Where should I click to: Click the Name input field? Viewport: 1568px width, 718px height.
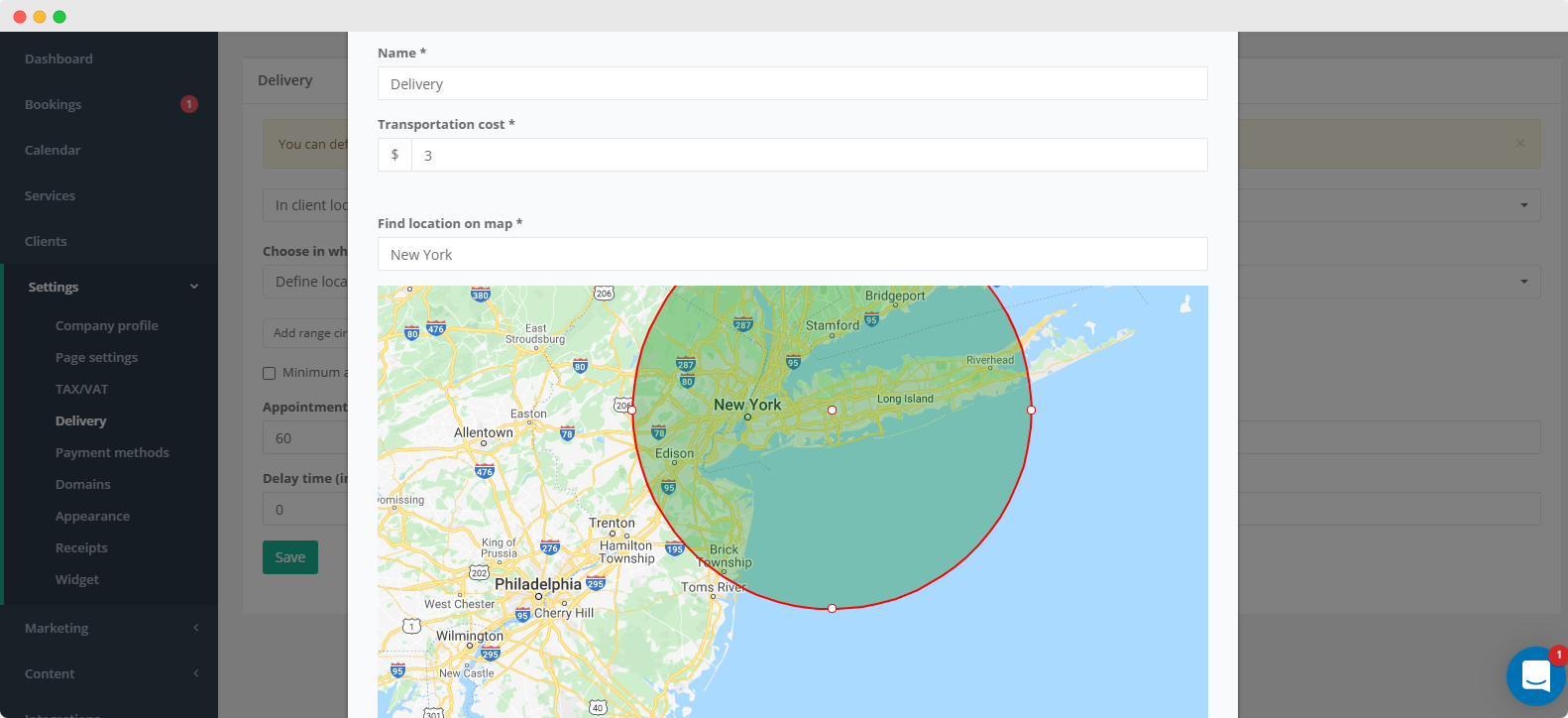pos(793,83)
